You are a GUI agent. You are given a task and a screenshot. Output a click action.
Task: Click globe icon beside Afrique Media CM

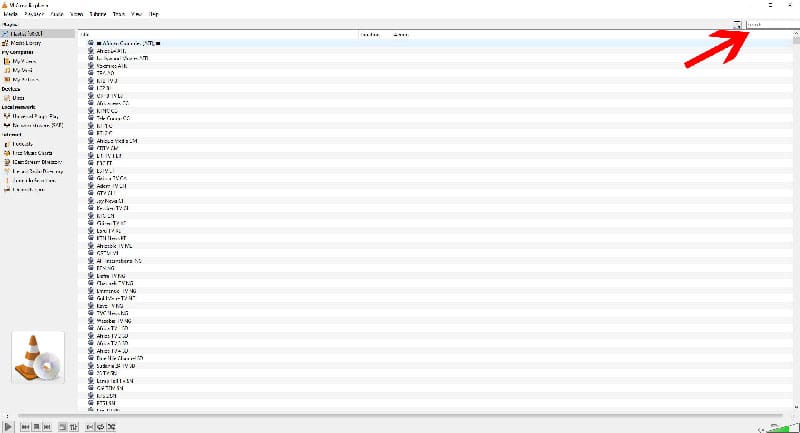point(91,141)
